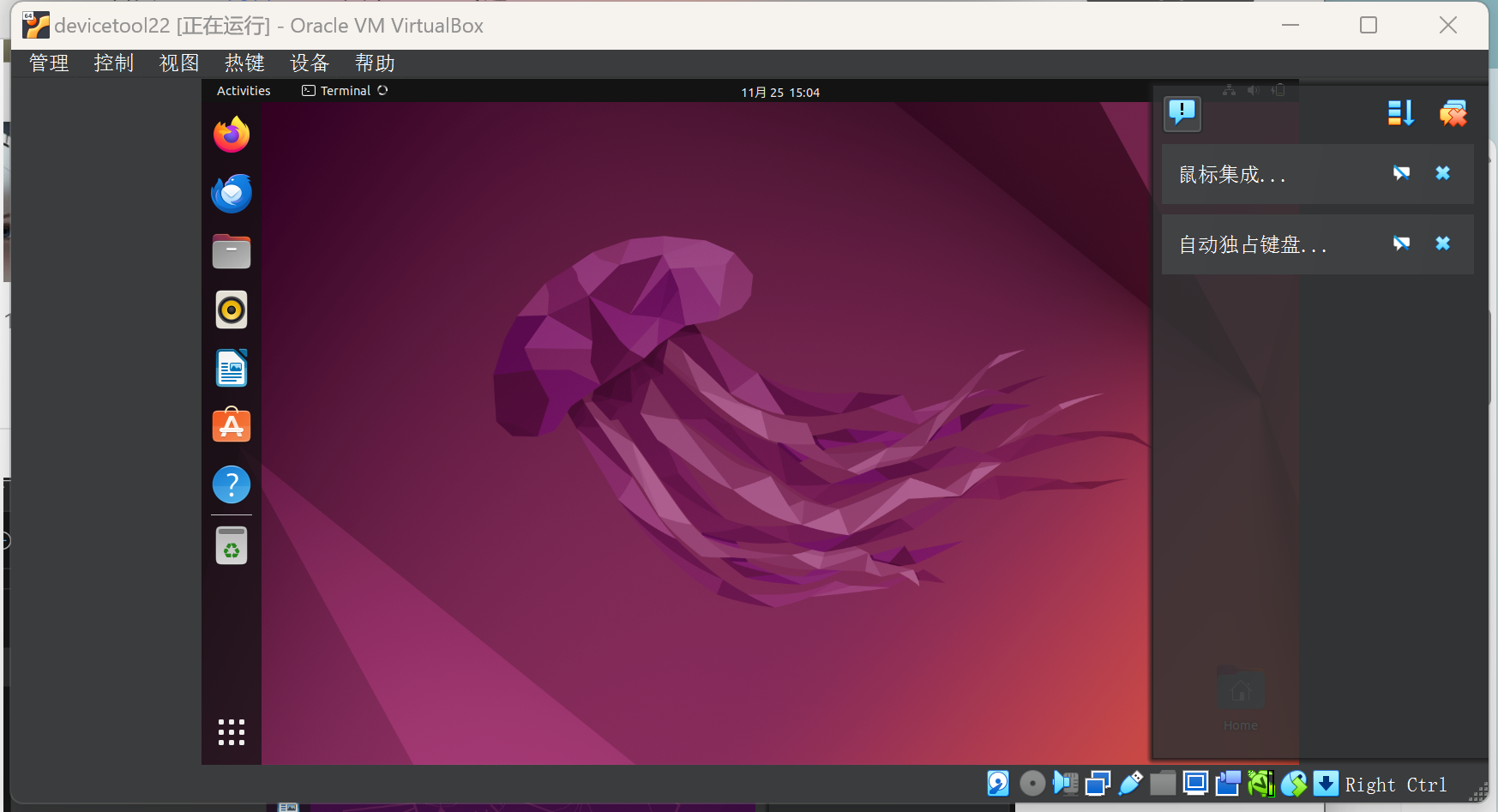
Task: Click the hard disk activity status icon
Action: click(998, 783)
